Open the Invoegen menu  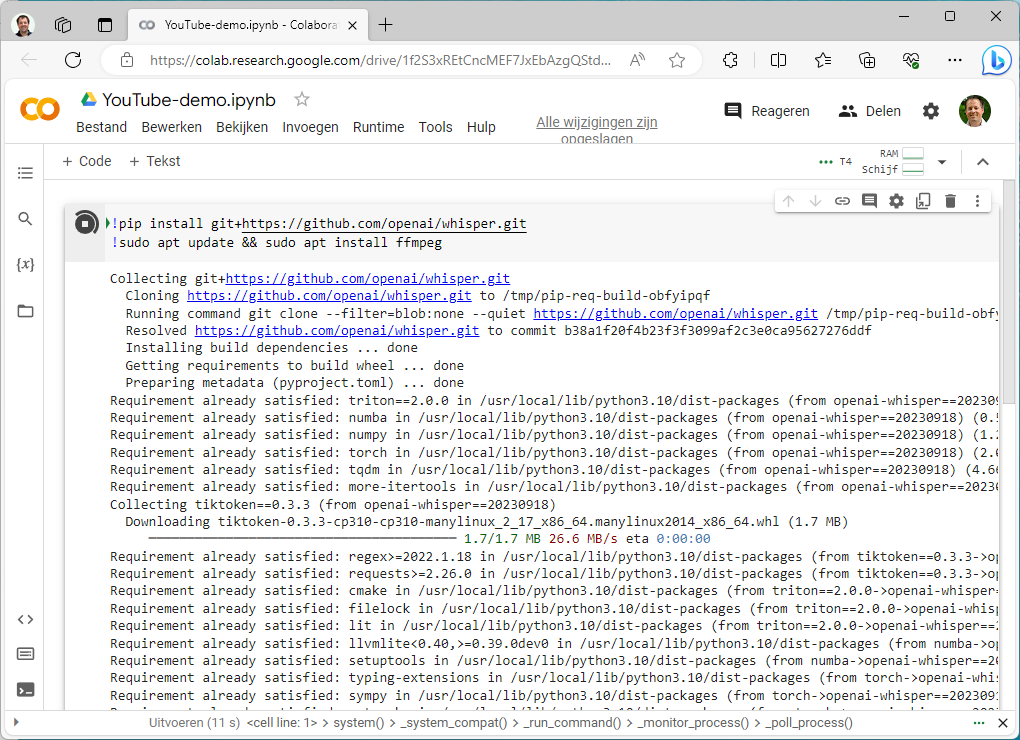[310, 127]
